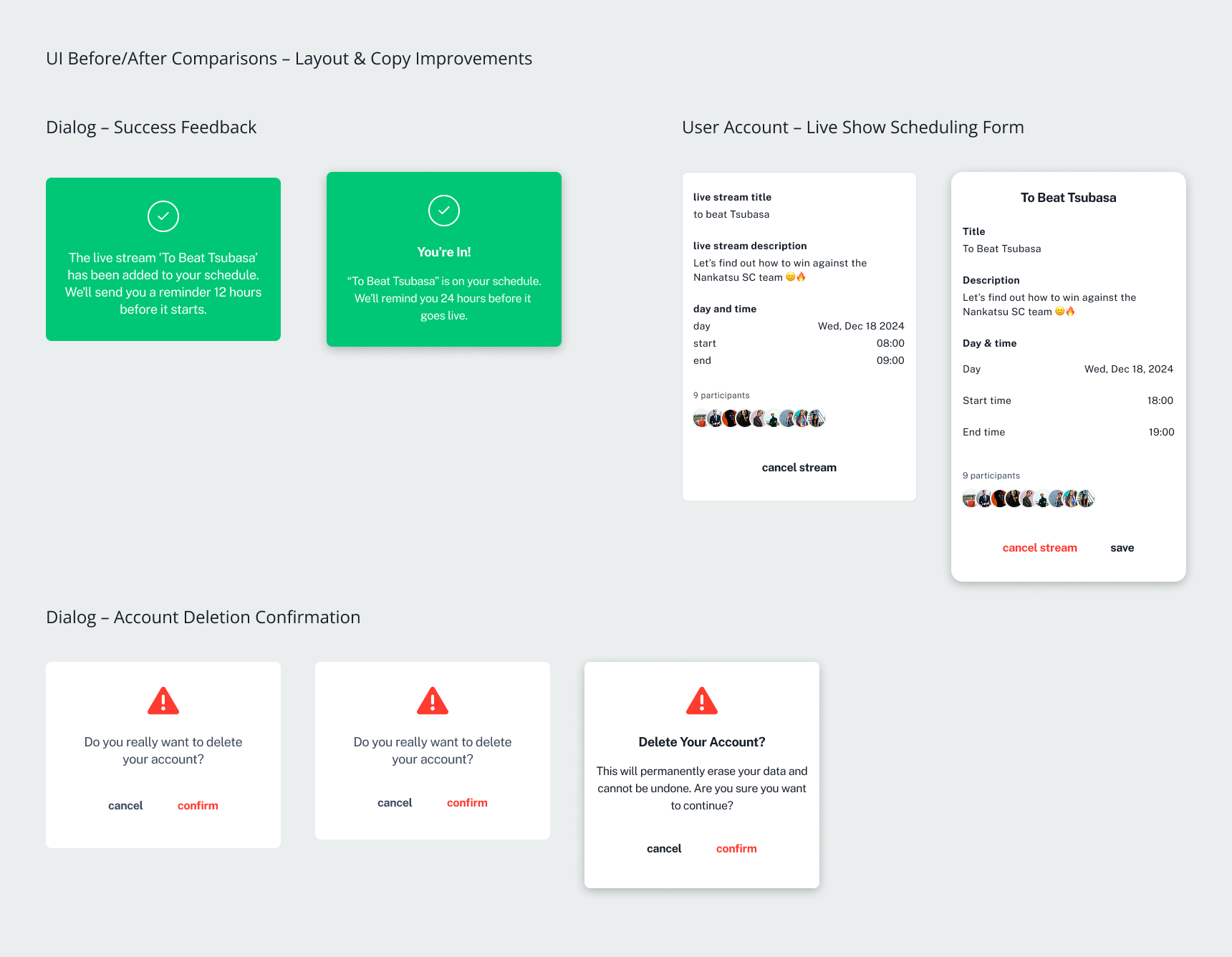Select the start value 08:00
Viewport: 1232px width, 957px height.
890,343
